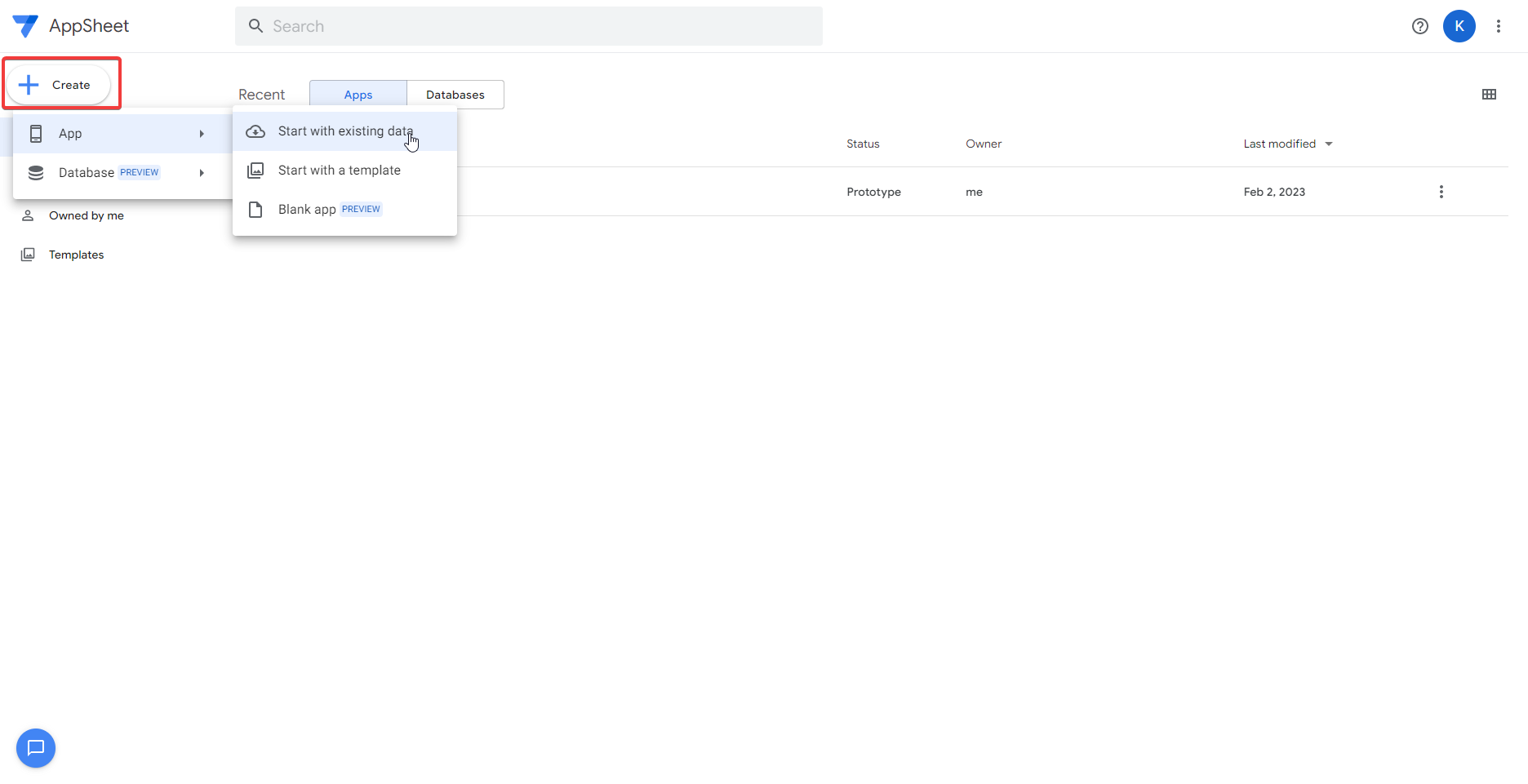The width and height of the screenshot is (1528, 784).
Task: Open Owned by me in sidebar
Action: click(87, 215)
